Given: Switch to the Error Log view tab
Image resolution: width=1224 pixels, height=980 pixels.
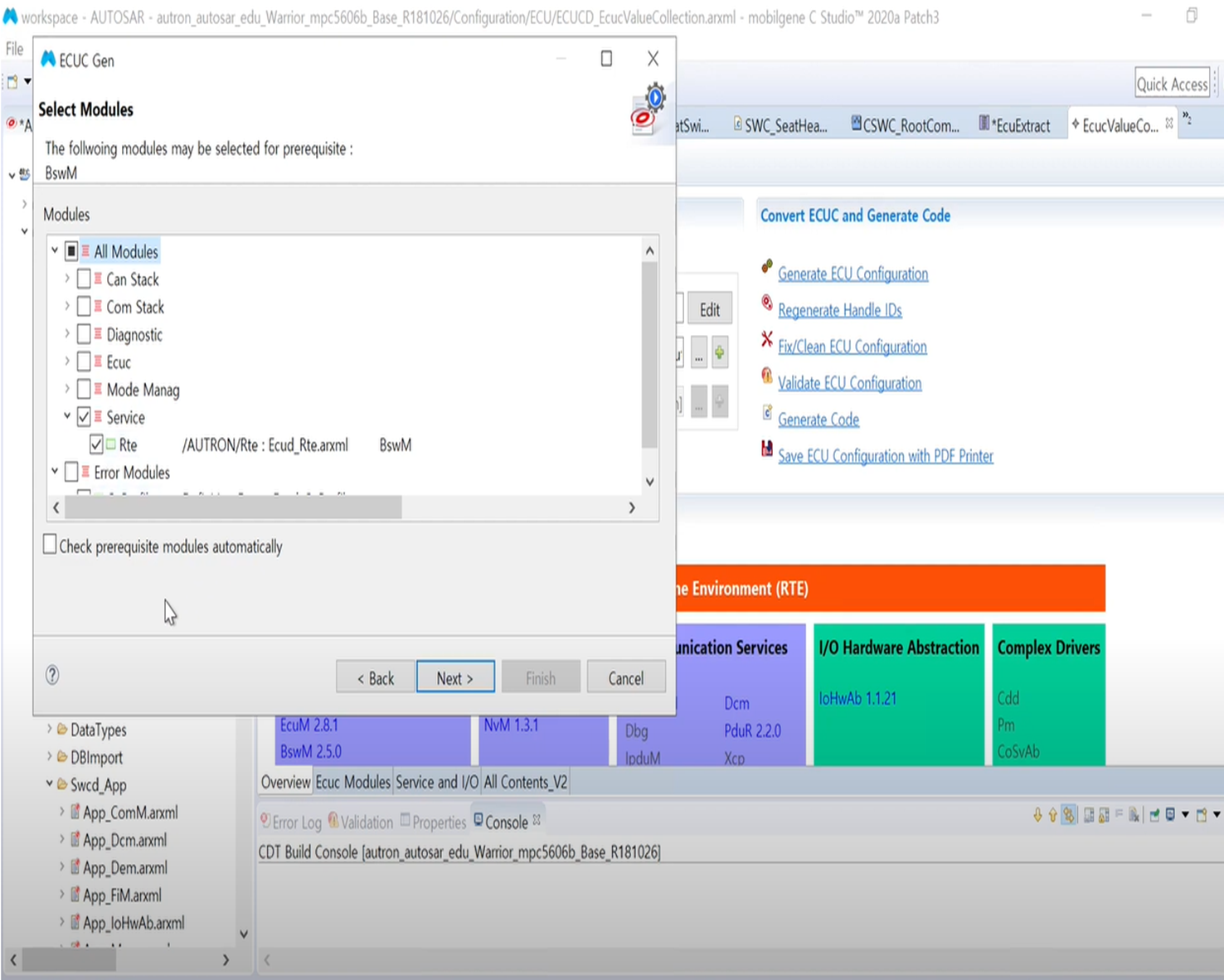Looking at the screenshot, I should (x=291, y=822).
